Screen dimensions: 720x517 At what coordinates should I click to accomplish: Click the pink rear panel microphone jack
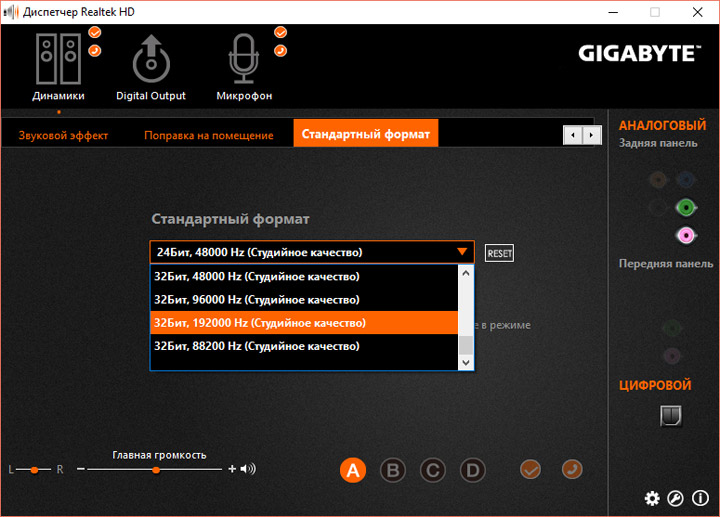coord(686,236)
